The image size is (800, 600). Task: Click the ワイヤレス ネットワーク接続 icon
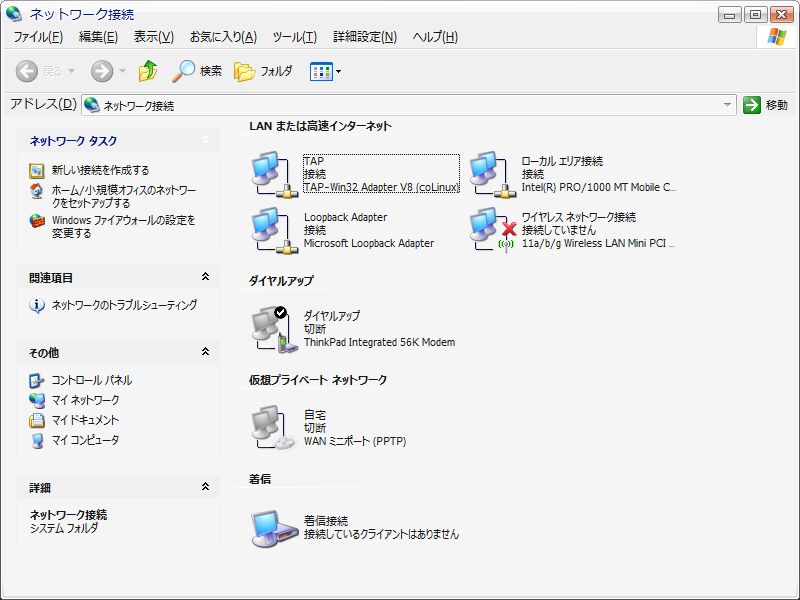490,229
